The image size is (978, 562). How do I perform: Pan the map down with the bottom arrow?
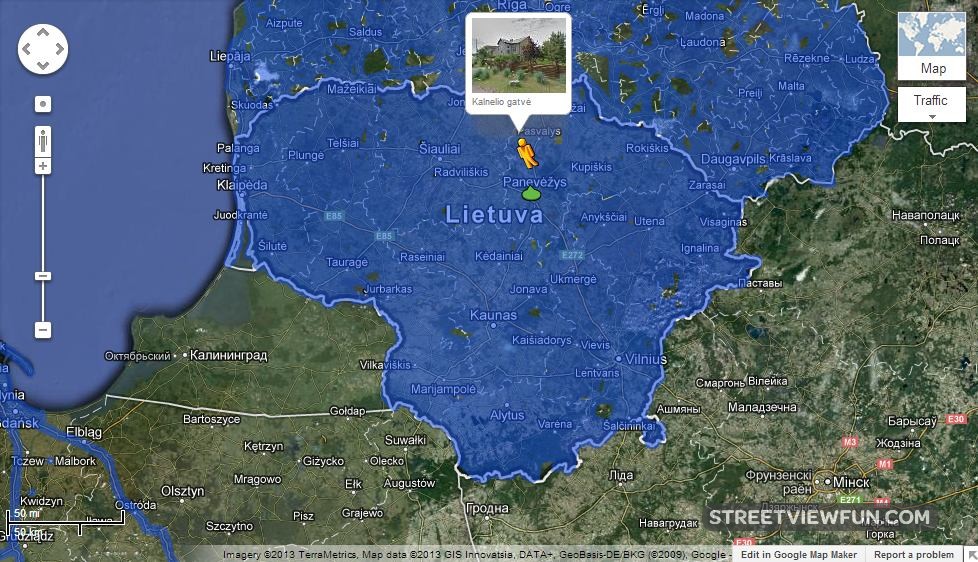click(x=43, y=63)
